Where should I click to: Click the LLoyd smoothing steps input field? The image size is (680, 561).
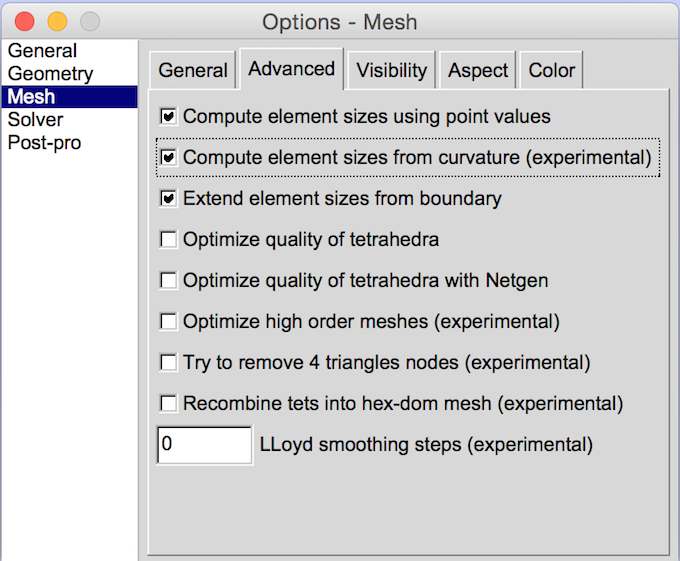tap(205, 445)
